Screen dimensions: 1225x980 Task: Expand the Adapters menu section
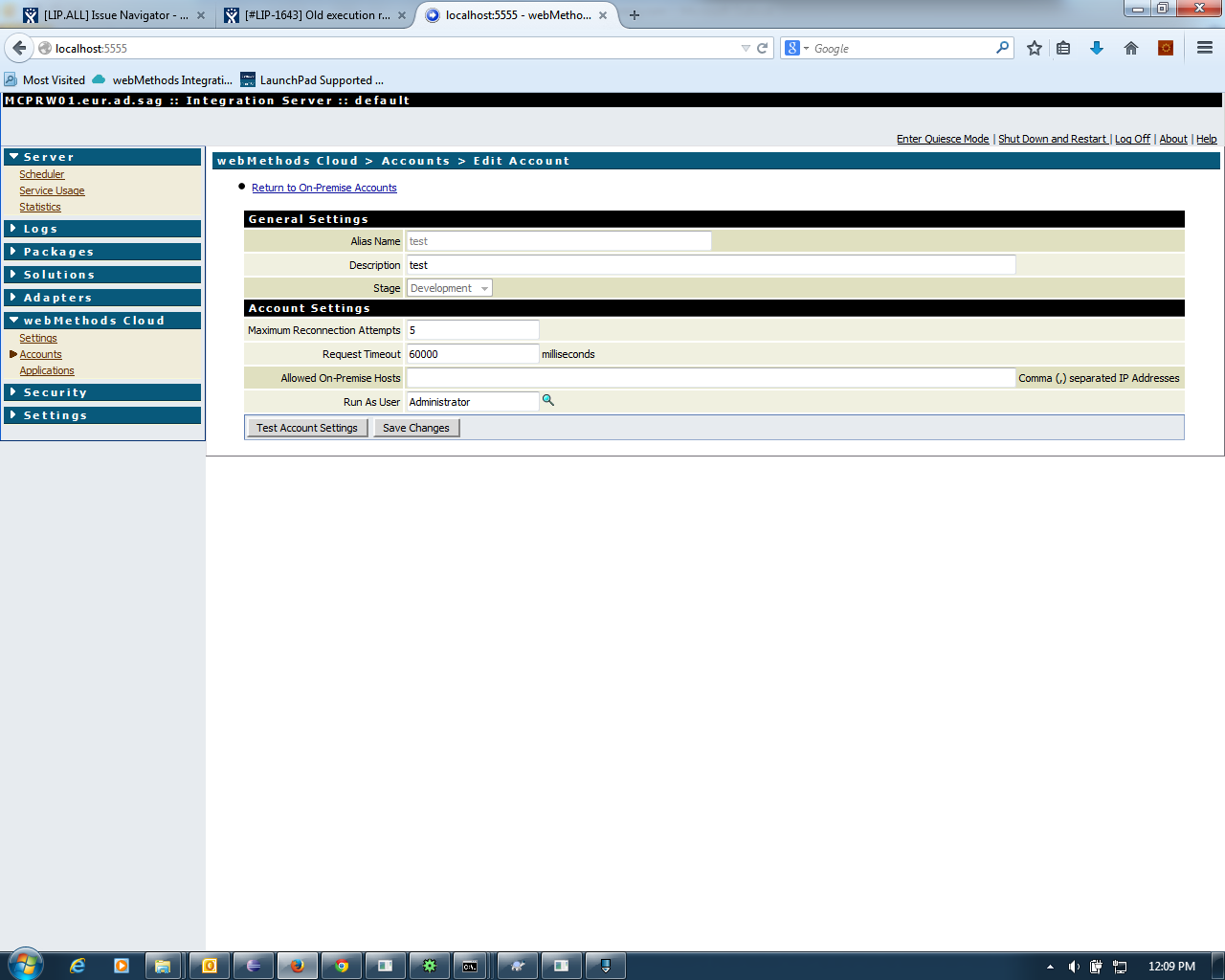click(x=102, y=298)
